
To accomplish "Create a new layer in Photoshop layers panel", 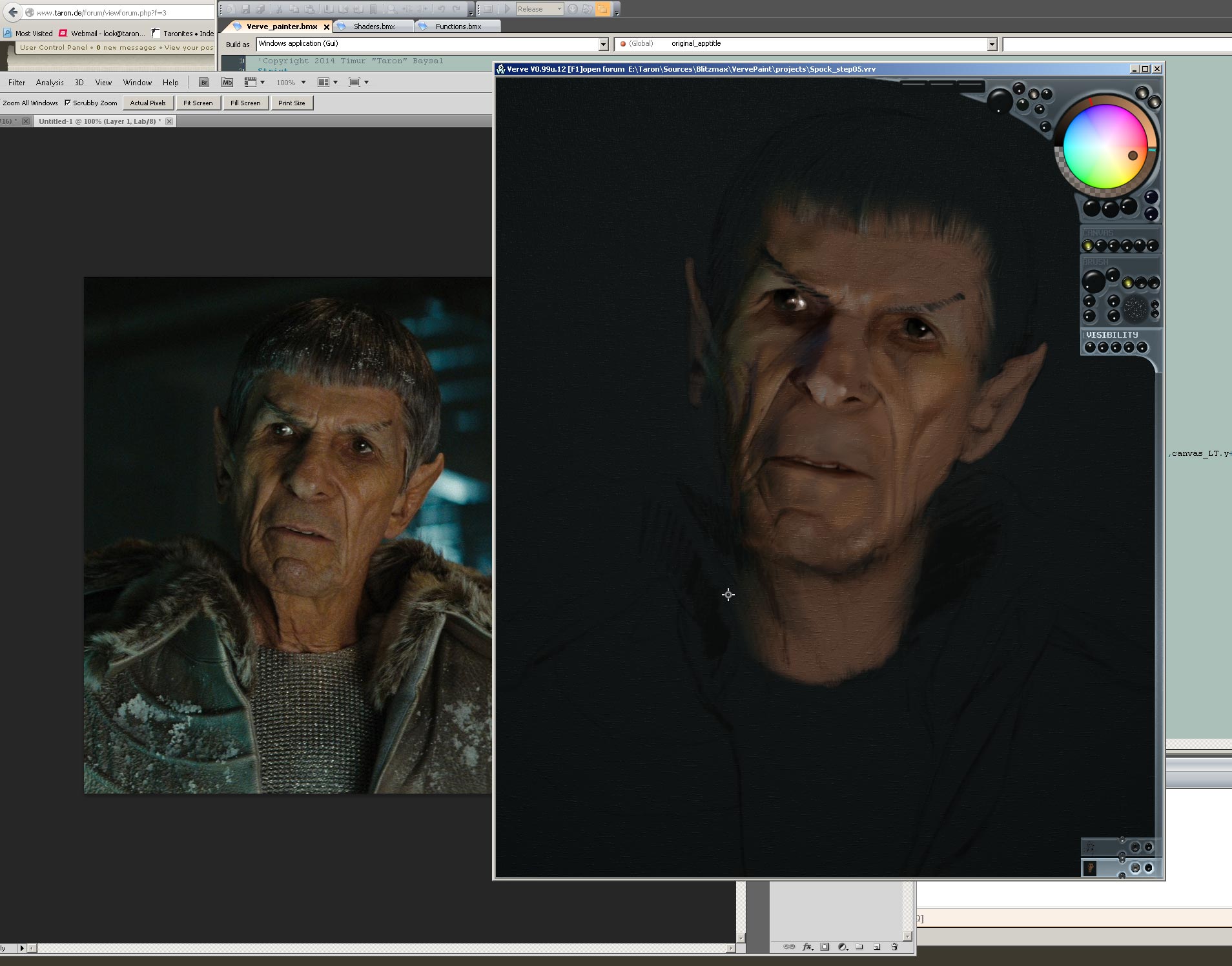I will pyautogui.click(x=877, y=947).
